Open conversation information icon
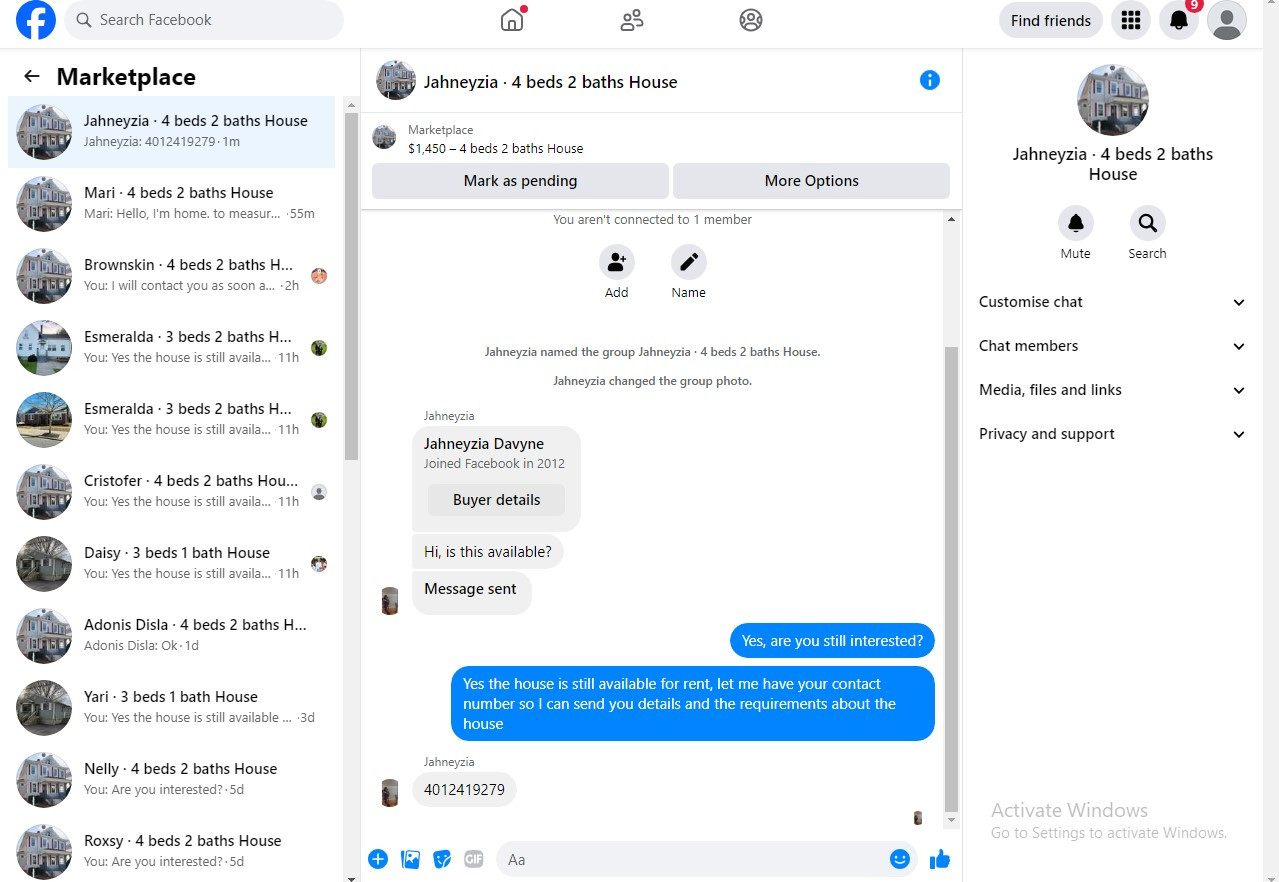The height and width of the screenshot is (882, 1279). click(930, 80)
